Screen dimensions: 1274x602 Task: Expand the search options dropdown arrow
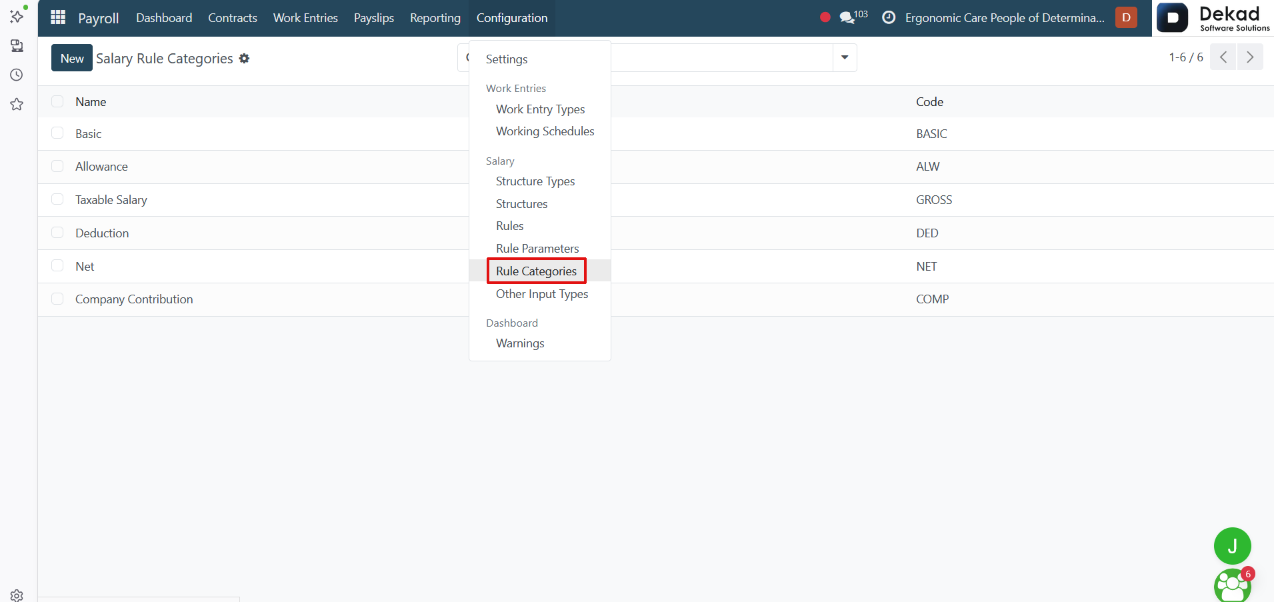click(845, 58)
